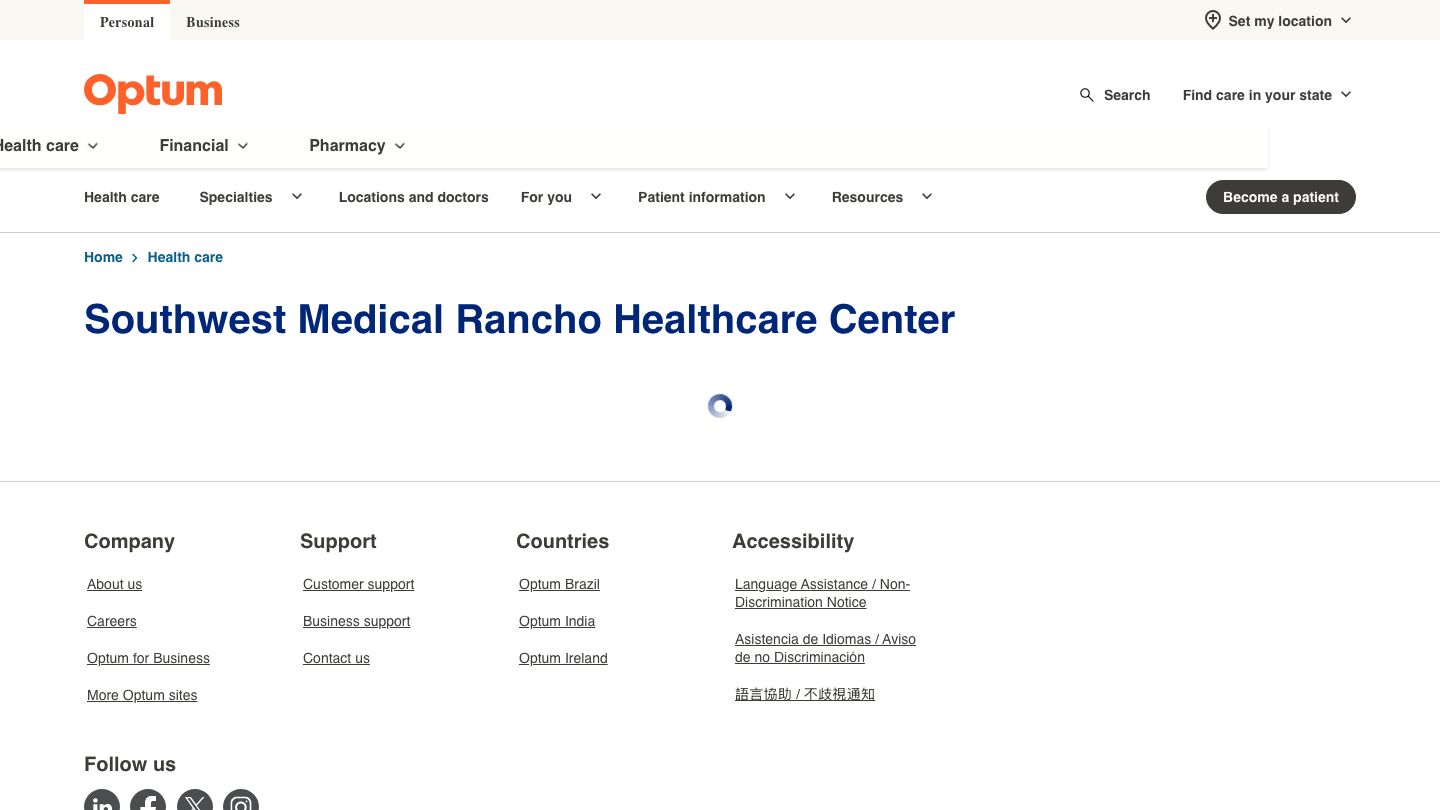Viewport: 1440px width, 810px height.
Task: Expand the Specialties dropdown
Action: [250, 197]
